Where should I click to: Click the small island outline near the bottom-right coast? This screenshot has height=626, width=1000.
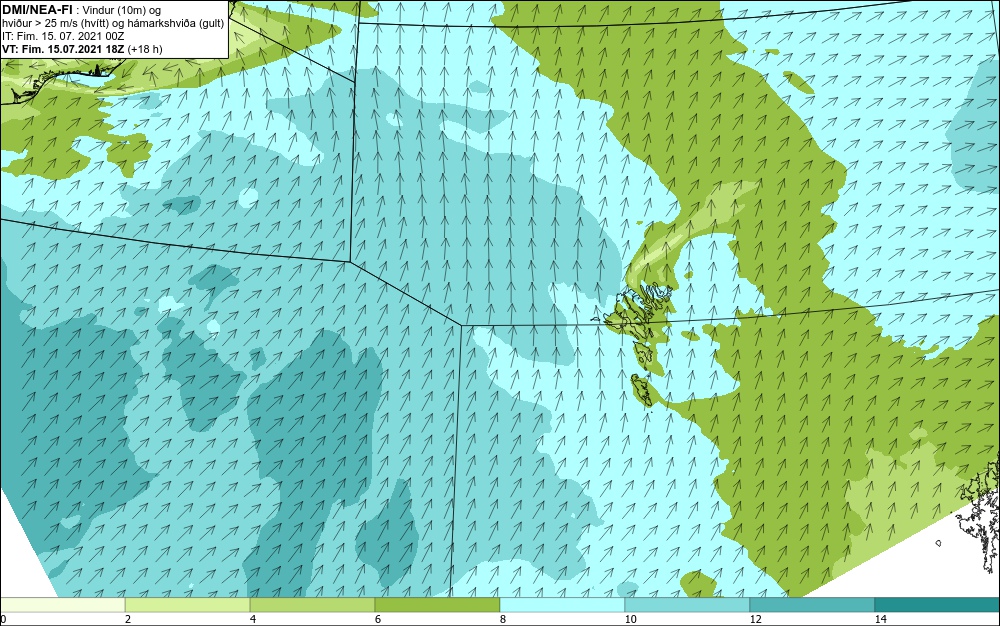(x=939, y=543)
